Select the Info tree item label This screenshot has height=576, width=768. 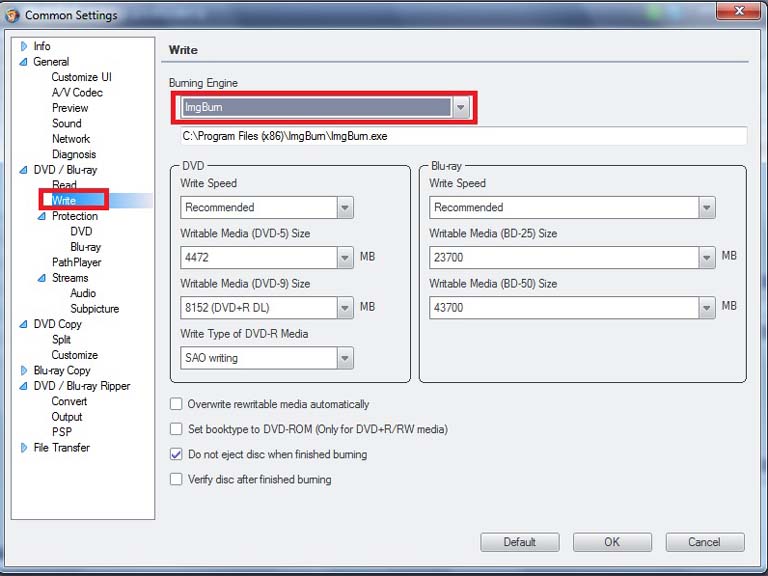(42, 47)
